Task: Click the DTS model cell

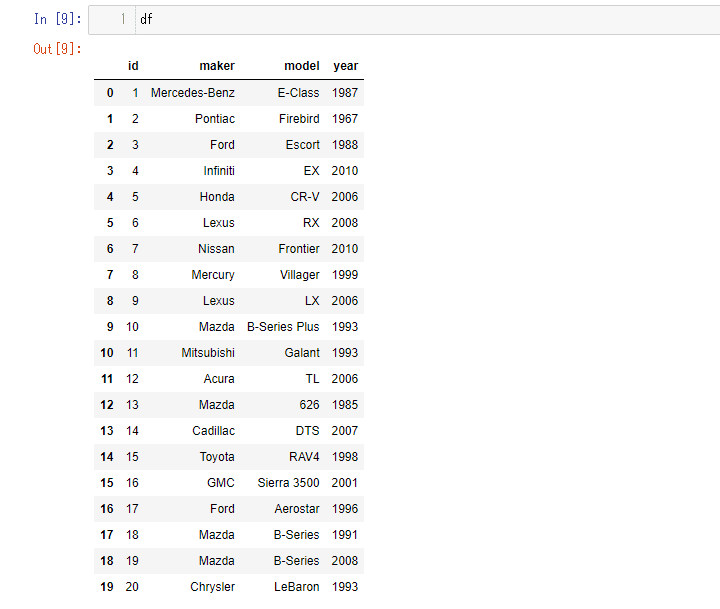Action: coord(307,431)
